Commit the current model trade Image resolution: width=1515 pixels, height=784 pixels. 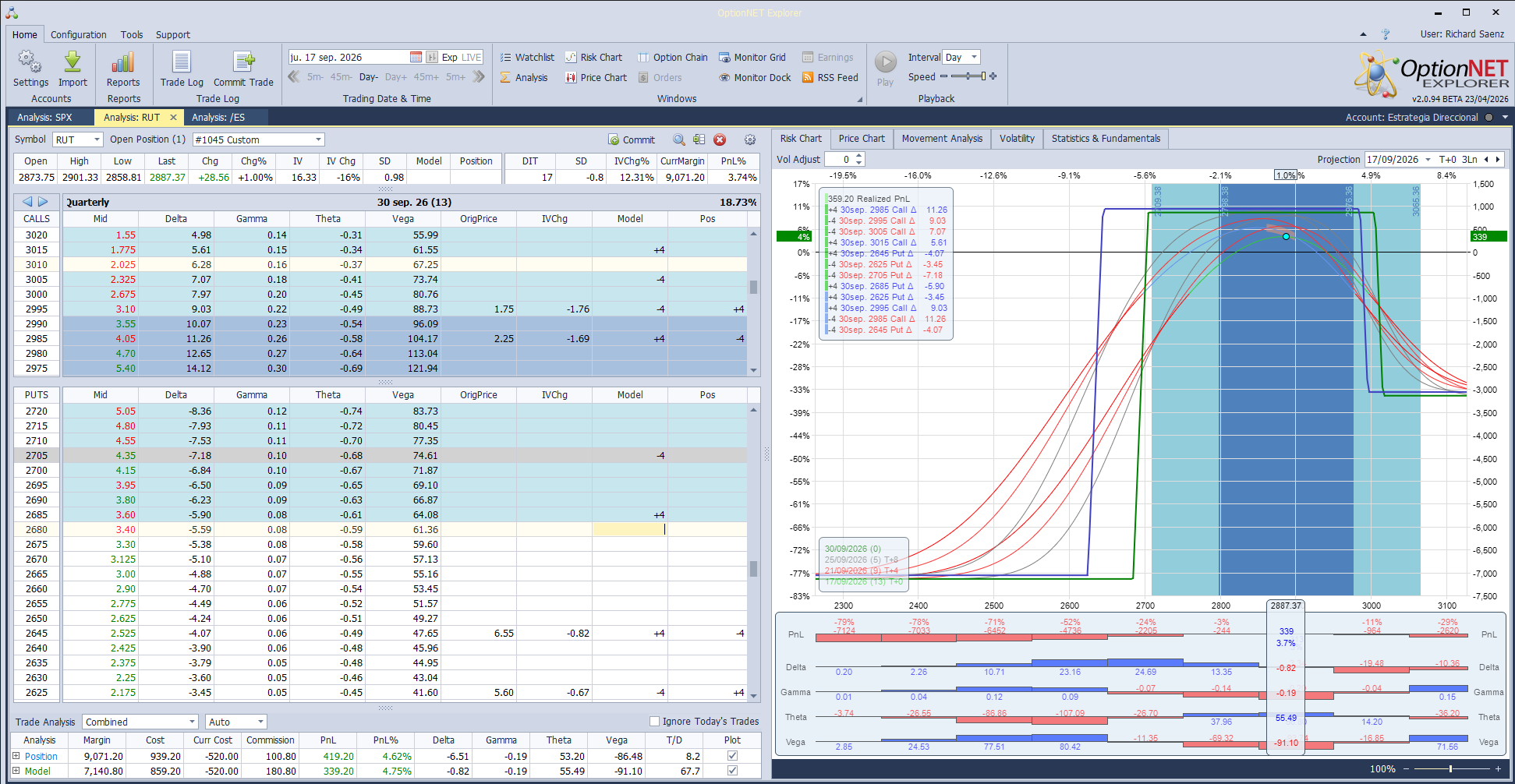tap(632, 139)
